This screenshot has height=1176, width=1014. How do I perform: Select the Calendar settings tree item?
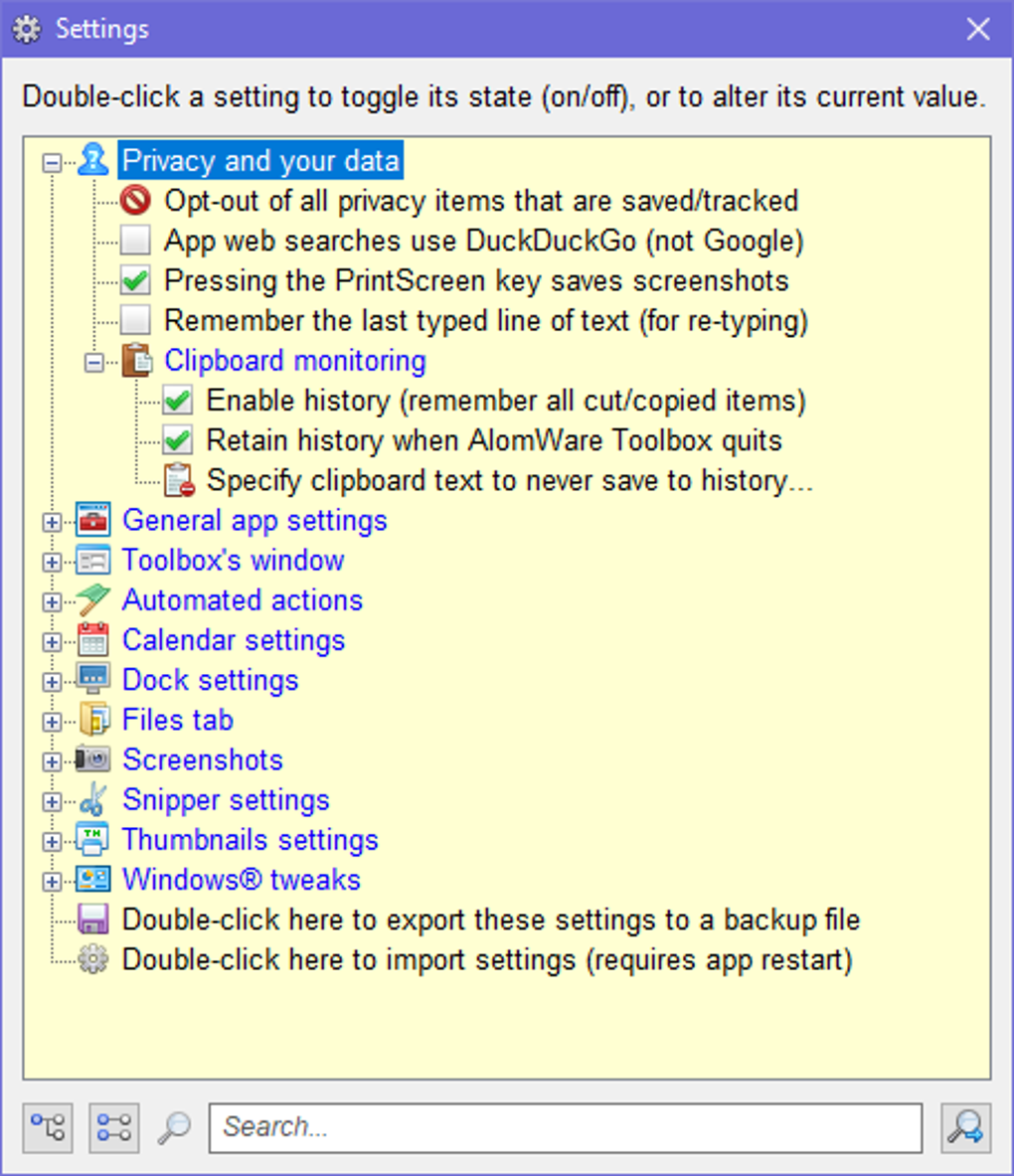pos(233,639)
